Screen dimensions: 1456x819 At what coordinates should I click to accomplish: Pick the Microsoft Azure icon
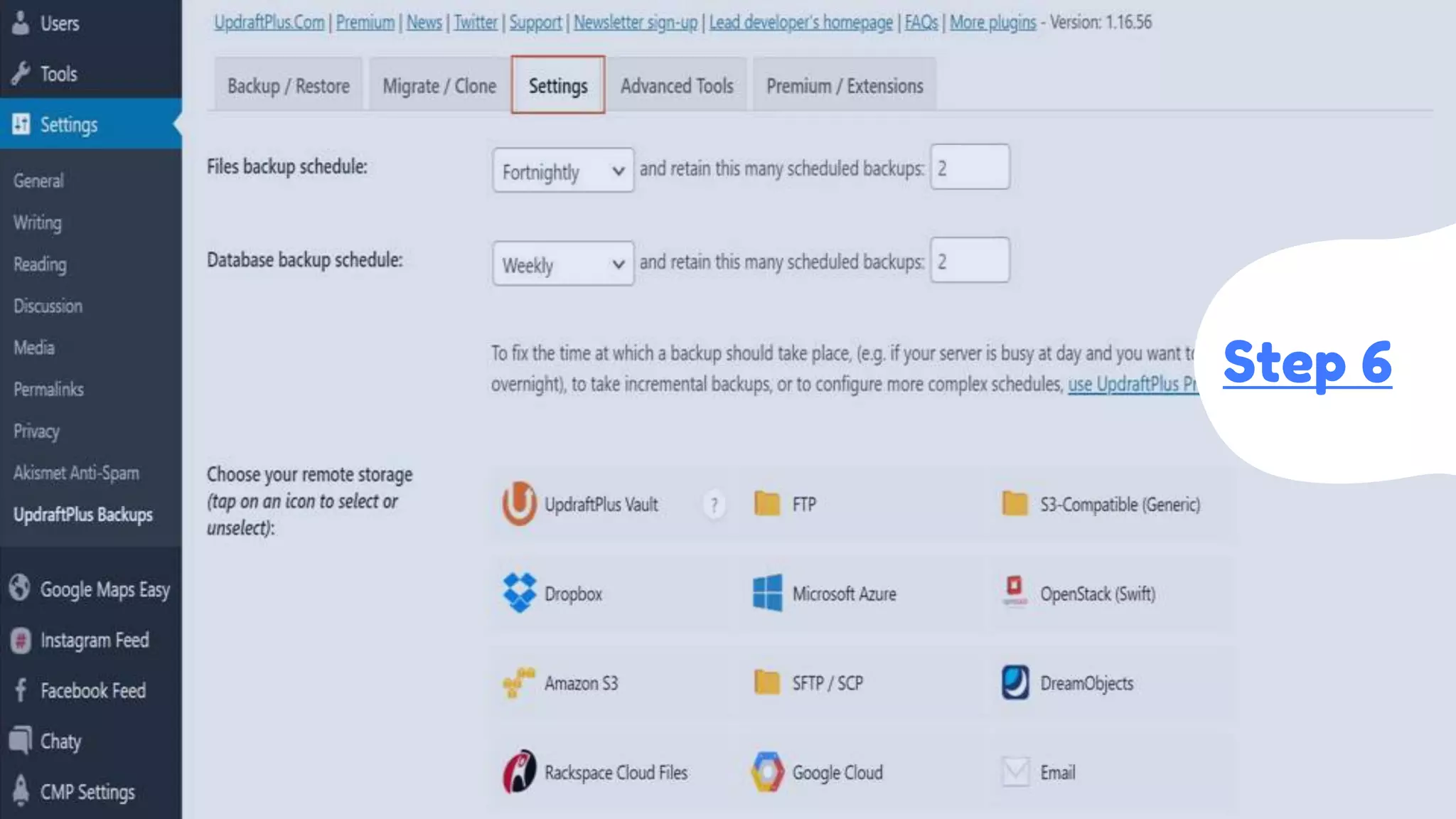[x=767, y=593]
